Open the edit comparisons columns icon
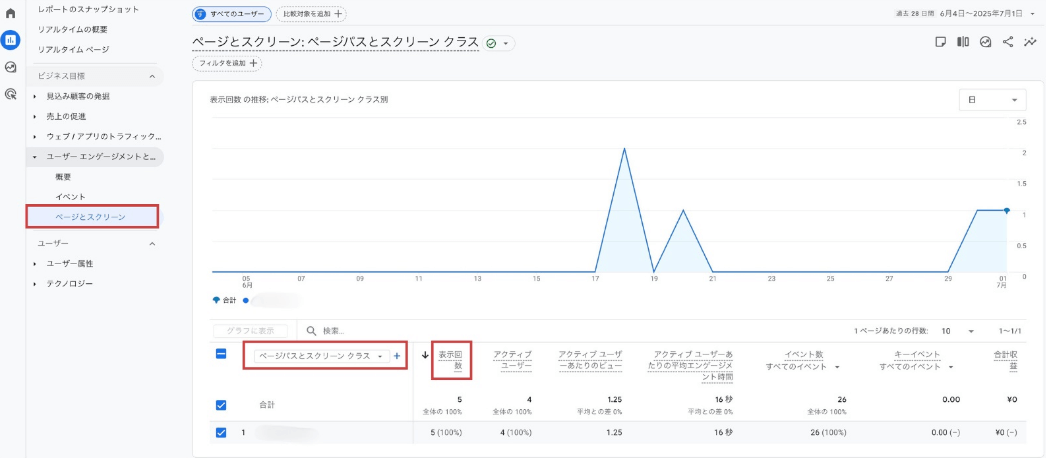This screenshot has width=1046, height=458. click(963, 42)
